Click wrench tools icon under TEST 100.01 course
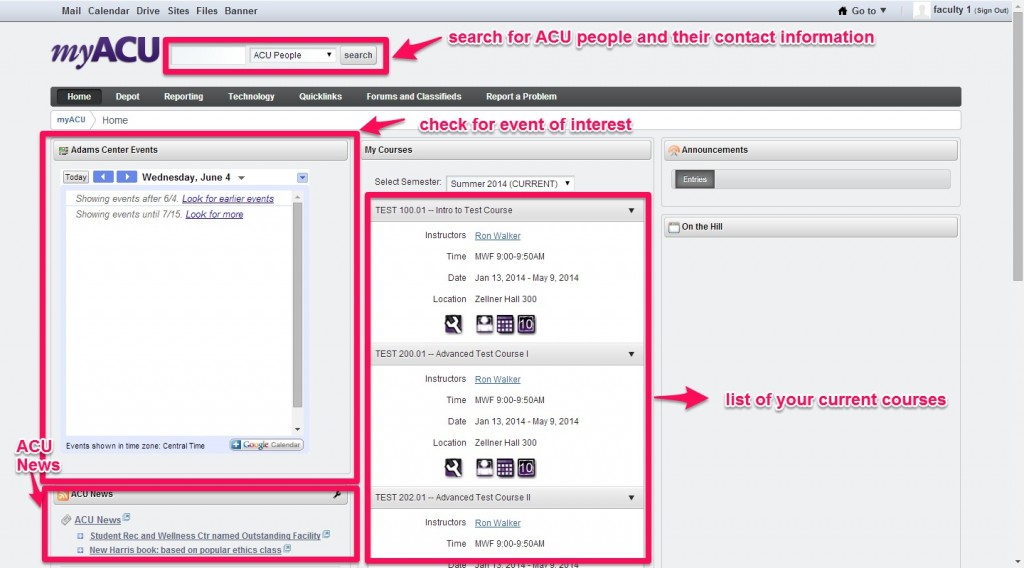Screen dimensions: 1024x568 (x=453, y=324)
